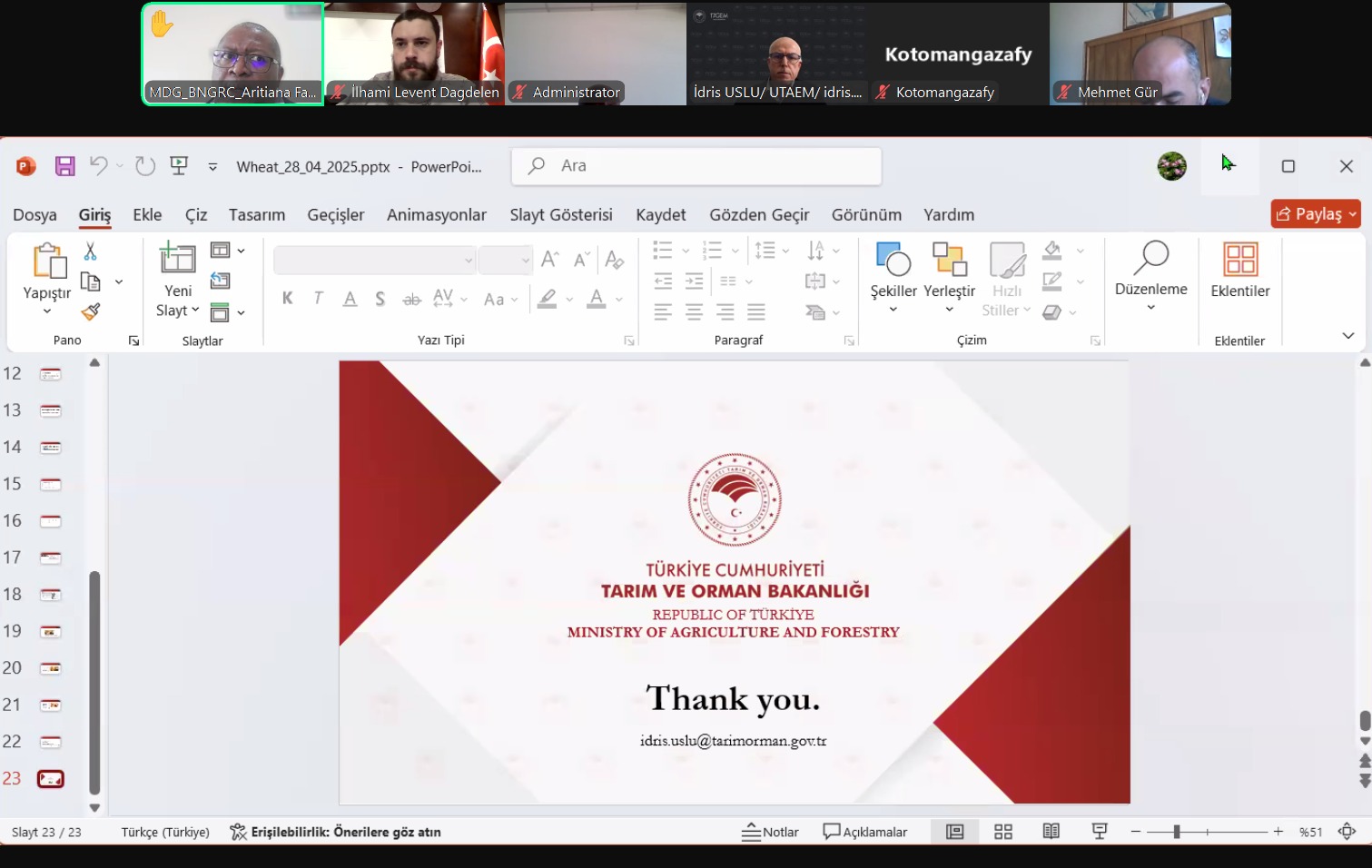Viewport: 1372px width, 868px height.
Task: Open Yeni Slayt dropdown menu
Action: [x=178, y=311]
